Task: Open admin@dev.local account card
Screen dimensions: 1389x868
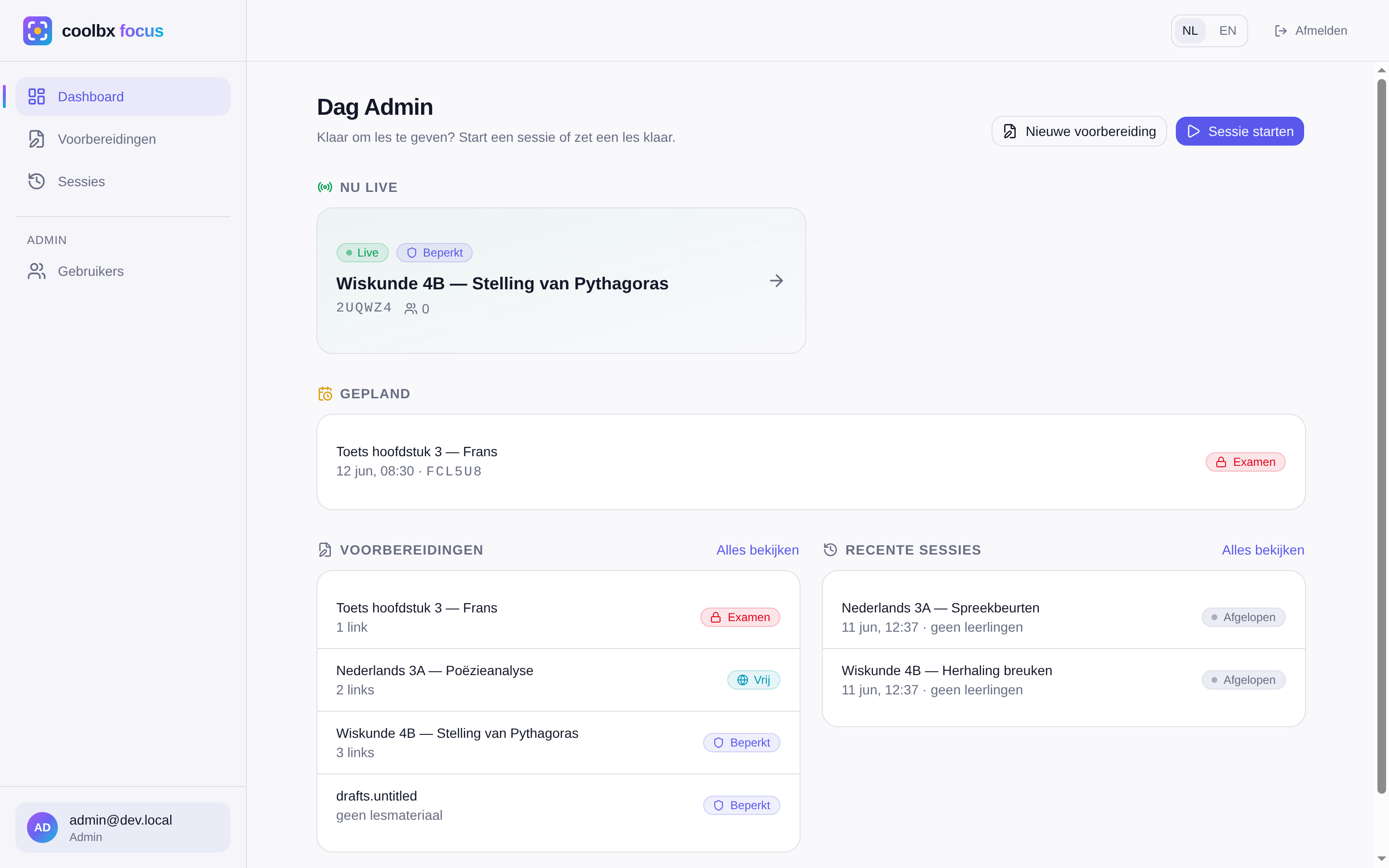Action: tap(123, 827)
